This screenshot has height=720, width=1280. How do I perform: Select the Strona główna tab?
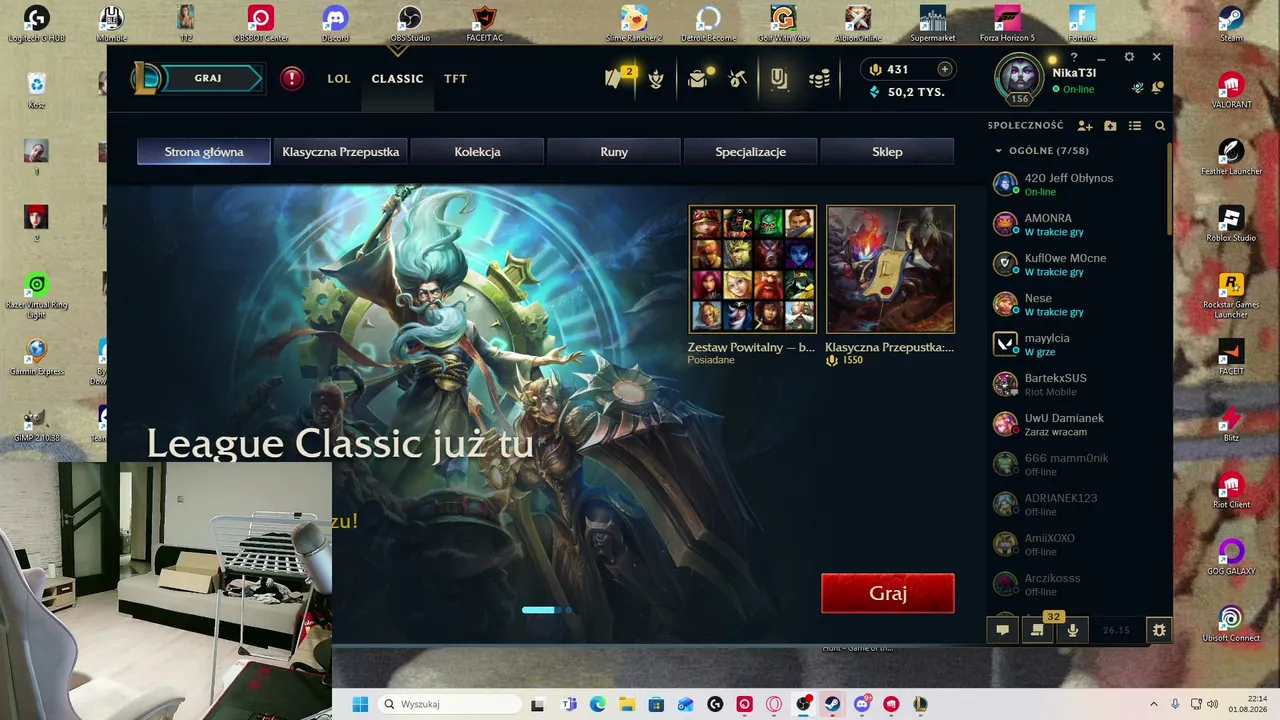(204, 152)
